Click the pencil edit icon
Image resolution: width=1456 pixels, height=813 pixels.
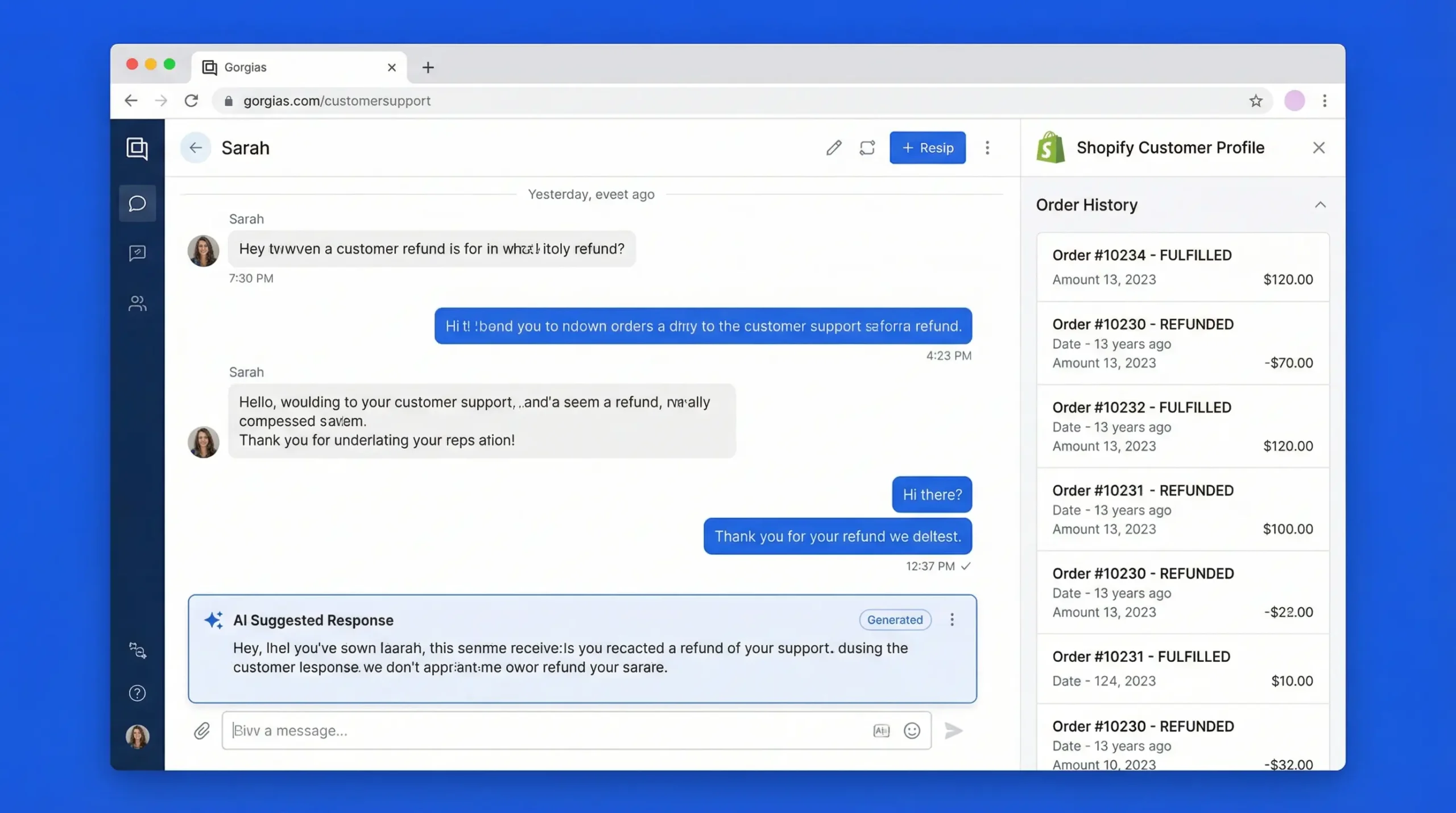(x=834, y=148)
